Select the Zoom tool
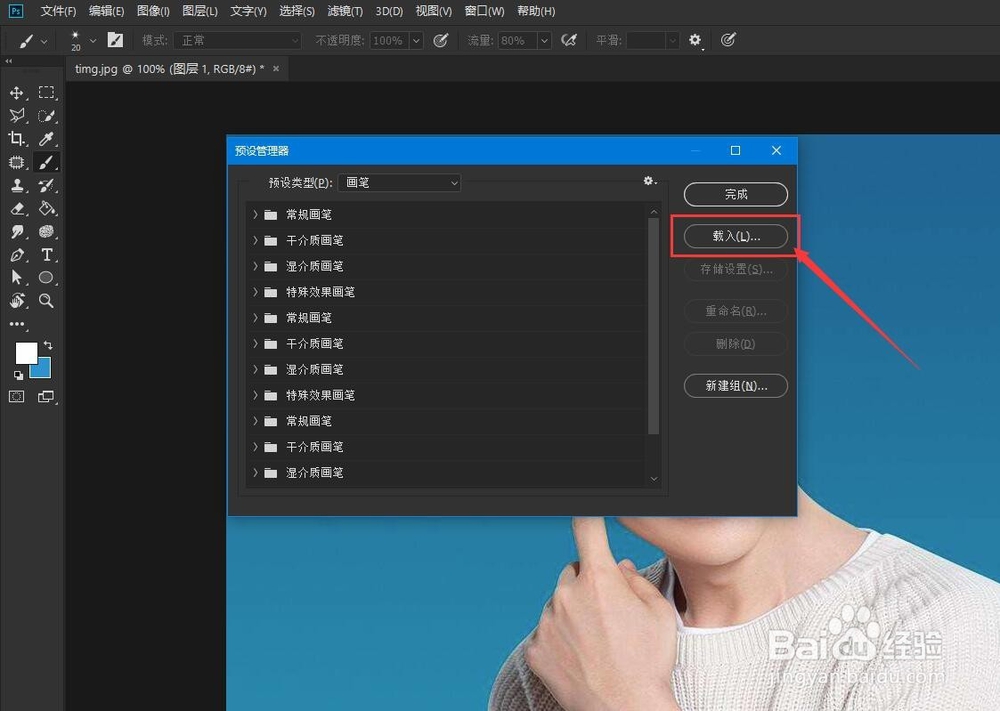This screenshot has width=1000, height=711. tap(46, 300)
